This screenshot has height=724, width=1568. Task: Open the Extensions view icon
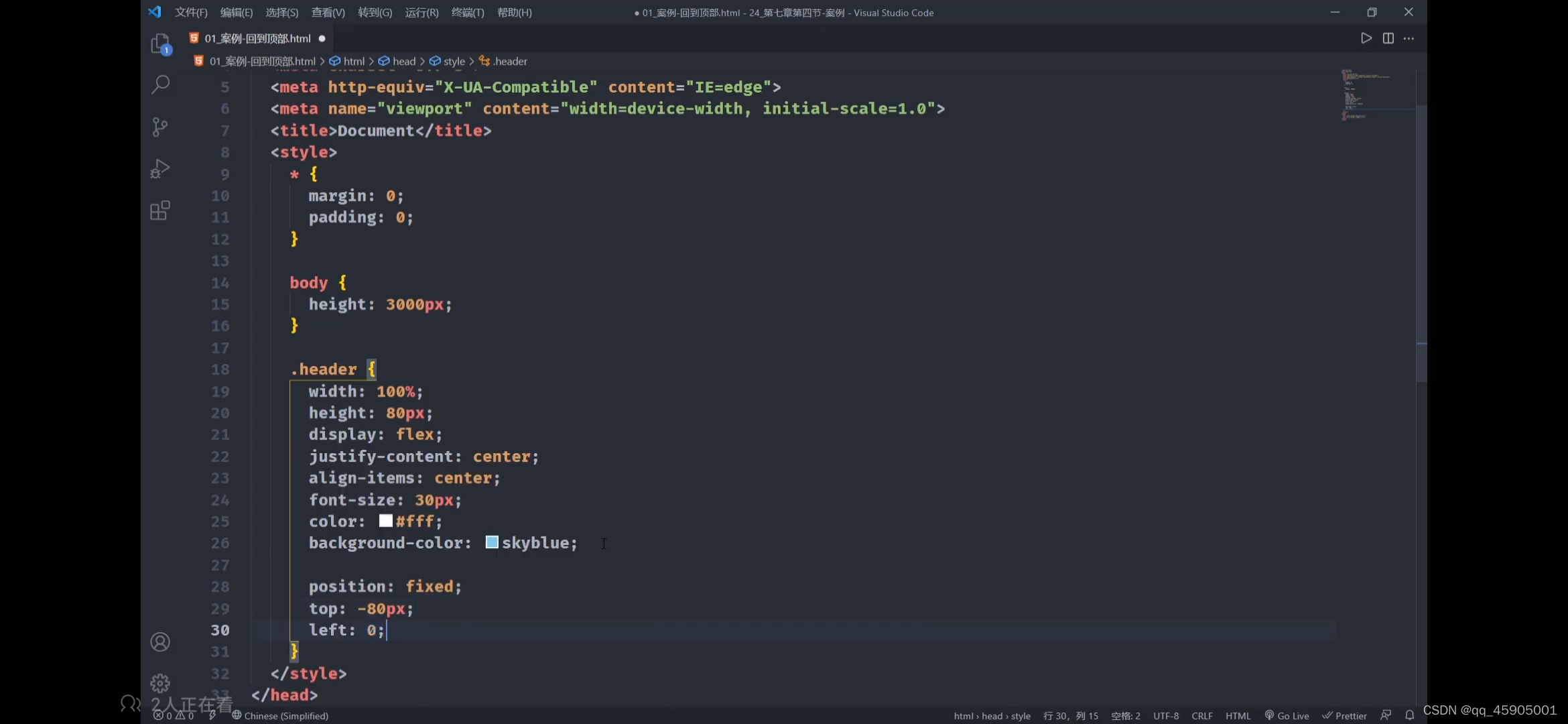160,210
